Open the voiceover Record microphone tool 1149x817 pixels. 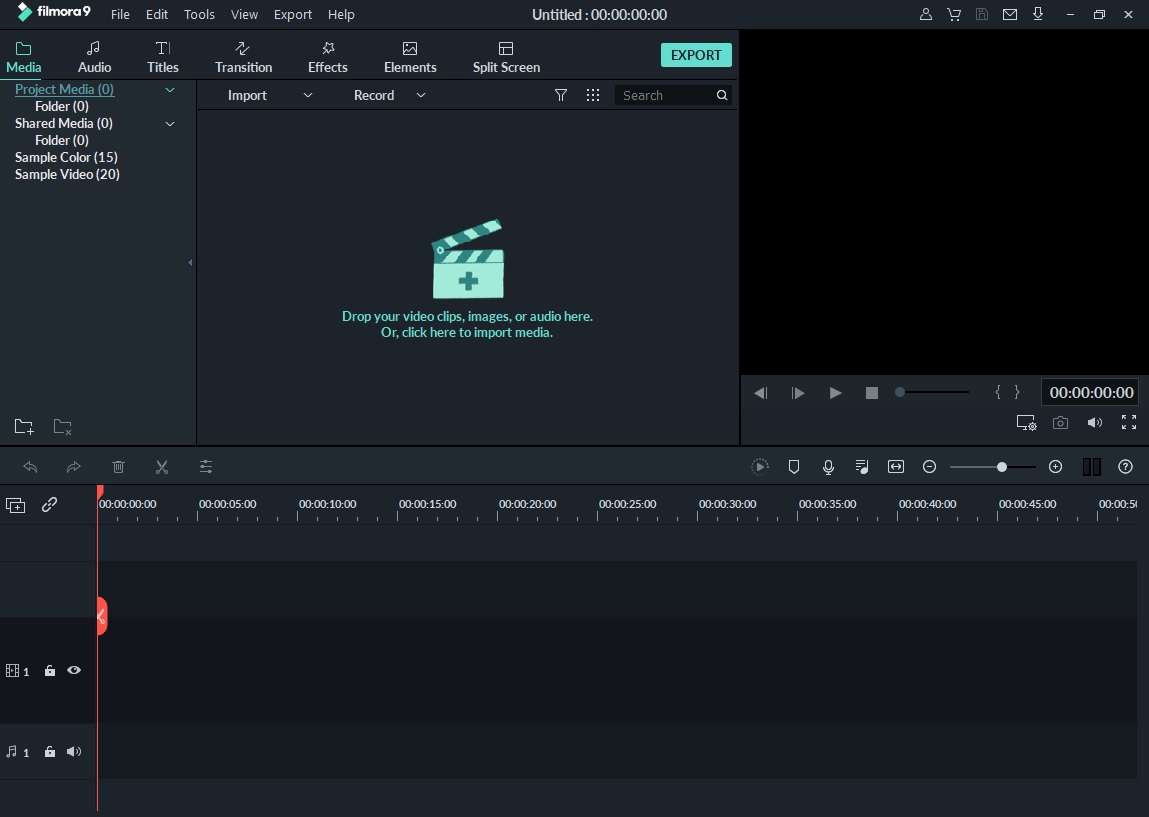pyautogui.click(x=828, y=466)
